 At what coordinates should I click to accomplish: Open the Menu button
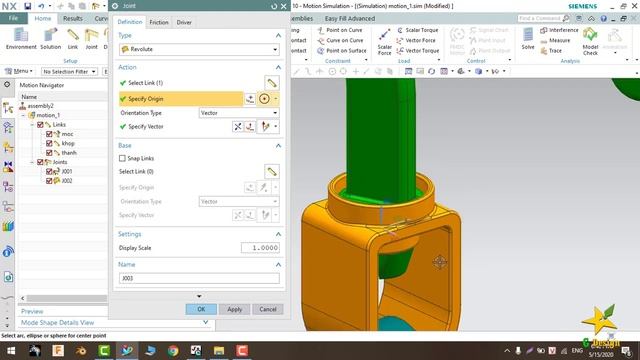click(x=19, y=71)
